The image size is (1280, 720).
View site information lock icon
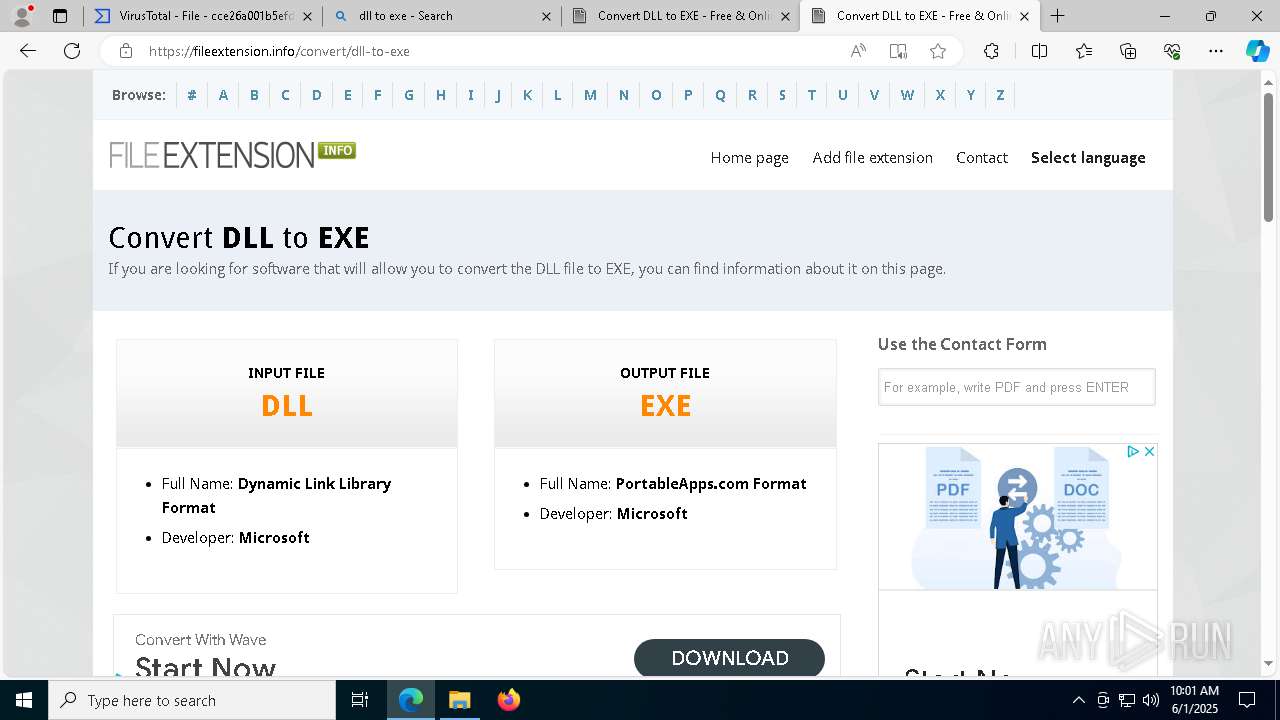click(125, 51)
